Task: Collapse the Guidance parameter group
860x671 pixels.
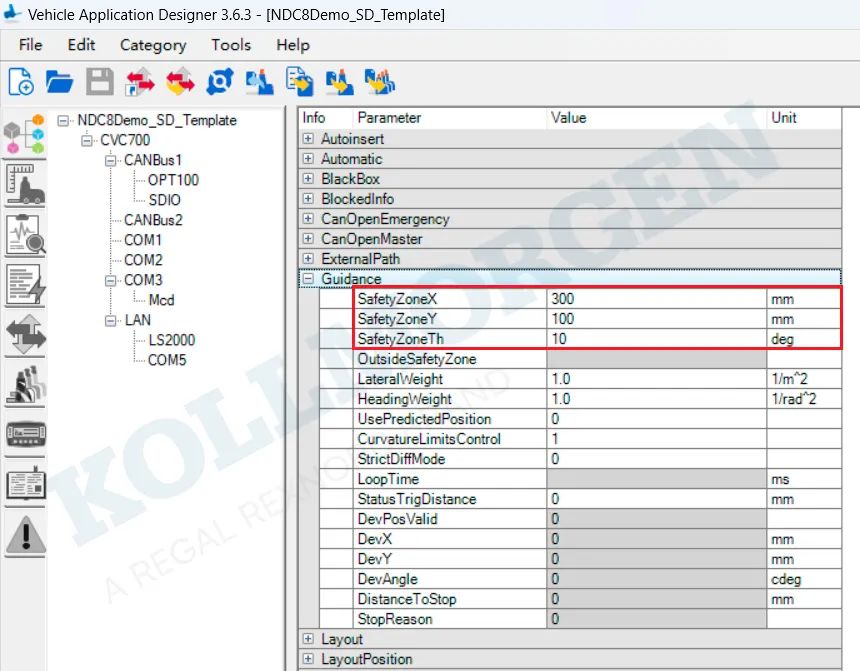Action: (309, 279)
